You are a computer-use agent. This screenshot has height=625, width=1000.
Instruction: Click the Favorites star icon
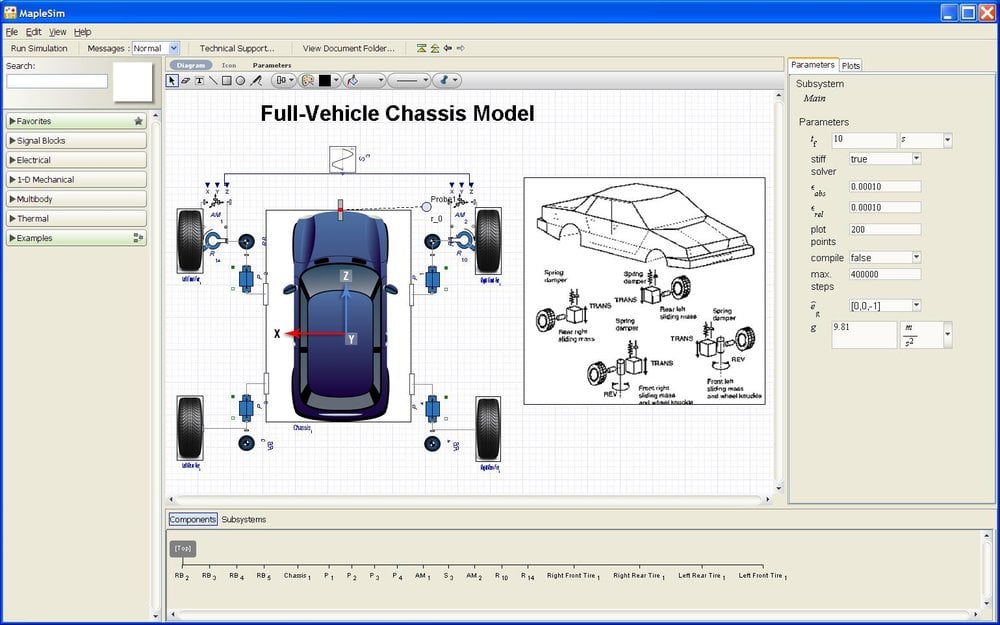(x=139, y=121)
